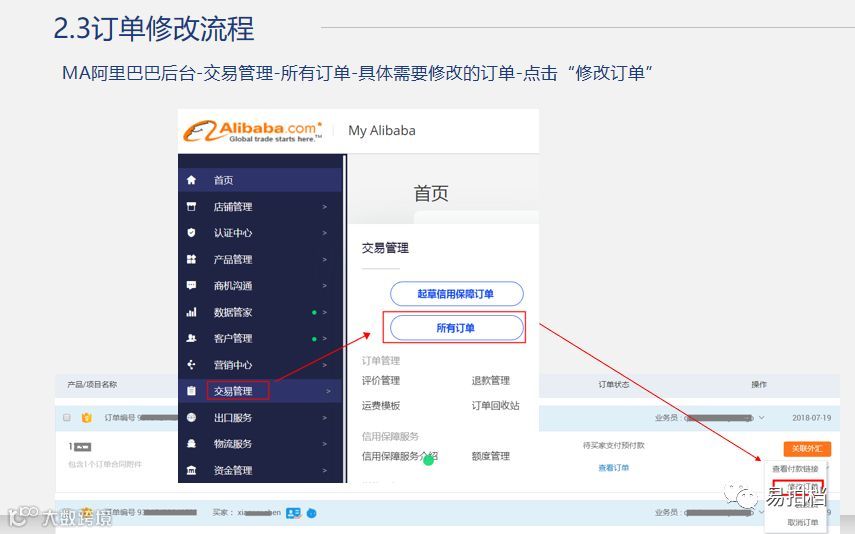
Task: Click the bank icon beside 资金管理
Action: click(x=191, y=470)
